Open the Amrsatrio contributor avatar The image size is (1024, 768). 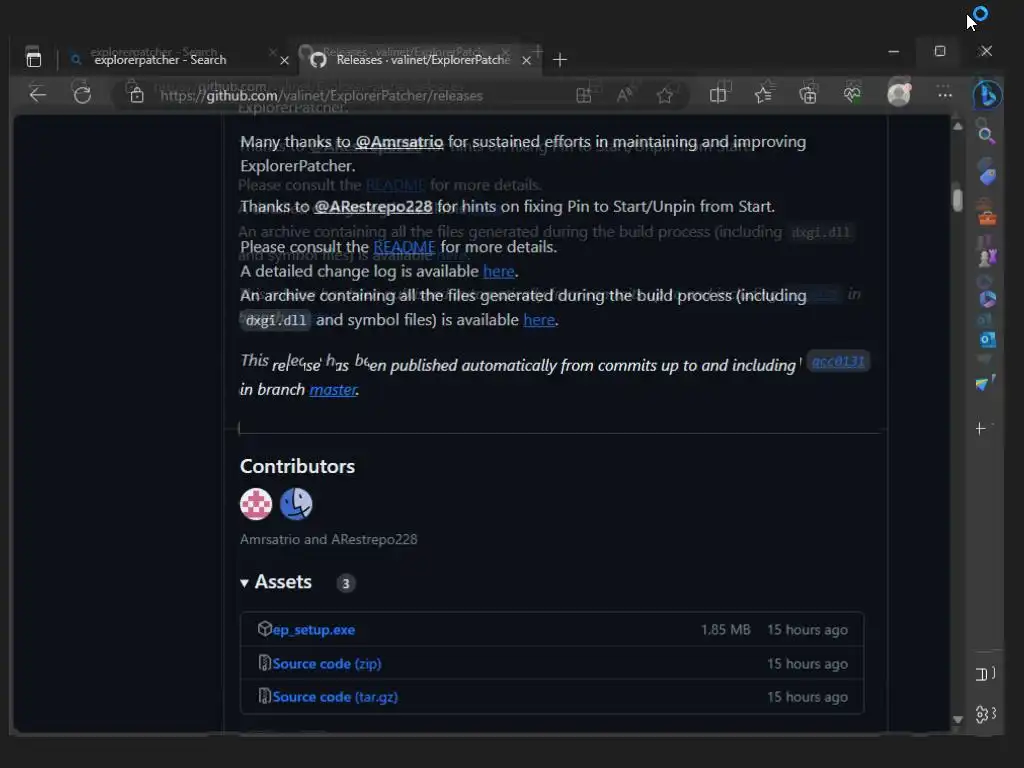coord(256,504)
